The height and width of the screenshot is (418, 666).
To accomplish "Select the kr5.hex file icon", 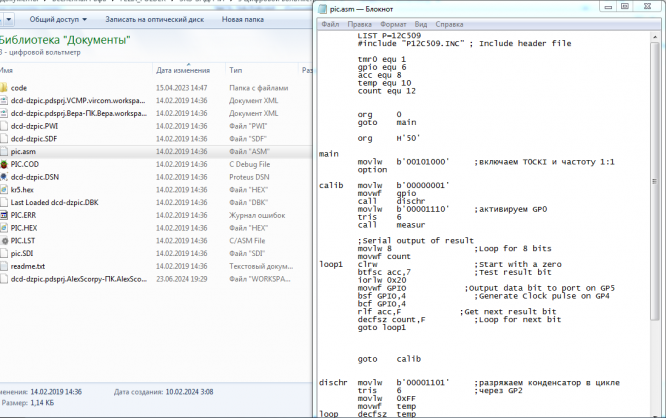I will (4, 190).
